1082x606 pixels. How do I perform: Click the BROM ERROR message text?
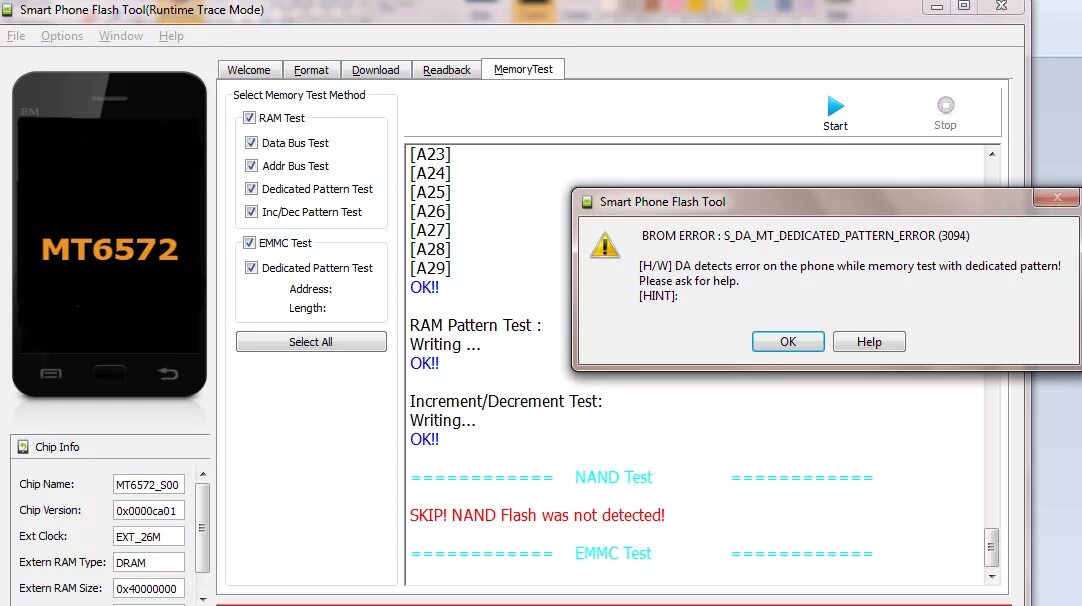pos(805,235)
